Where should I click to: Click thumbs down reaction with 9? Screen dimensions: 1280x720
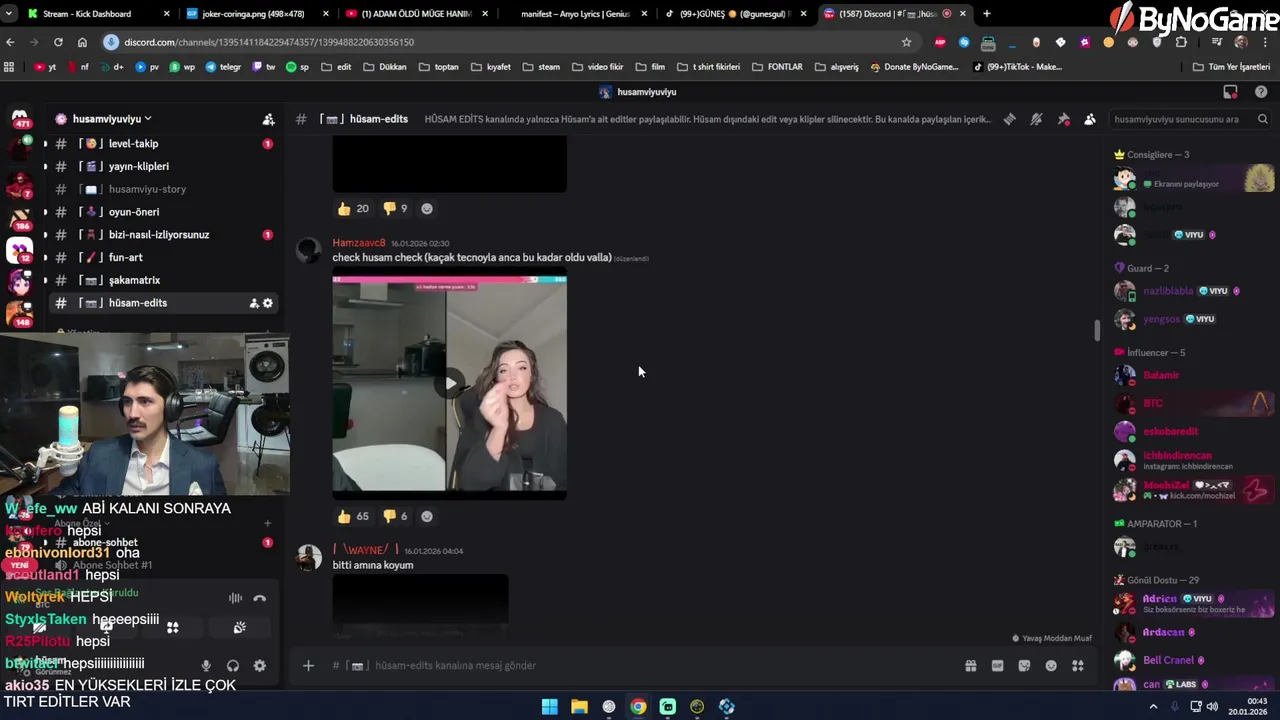pyautogui.click(x=396, y=208)
